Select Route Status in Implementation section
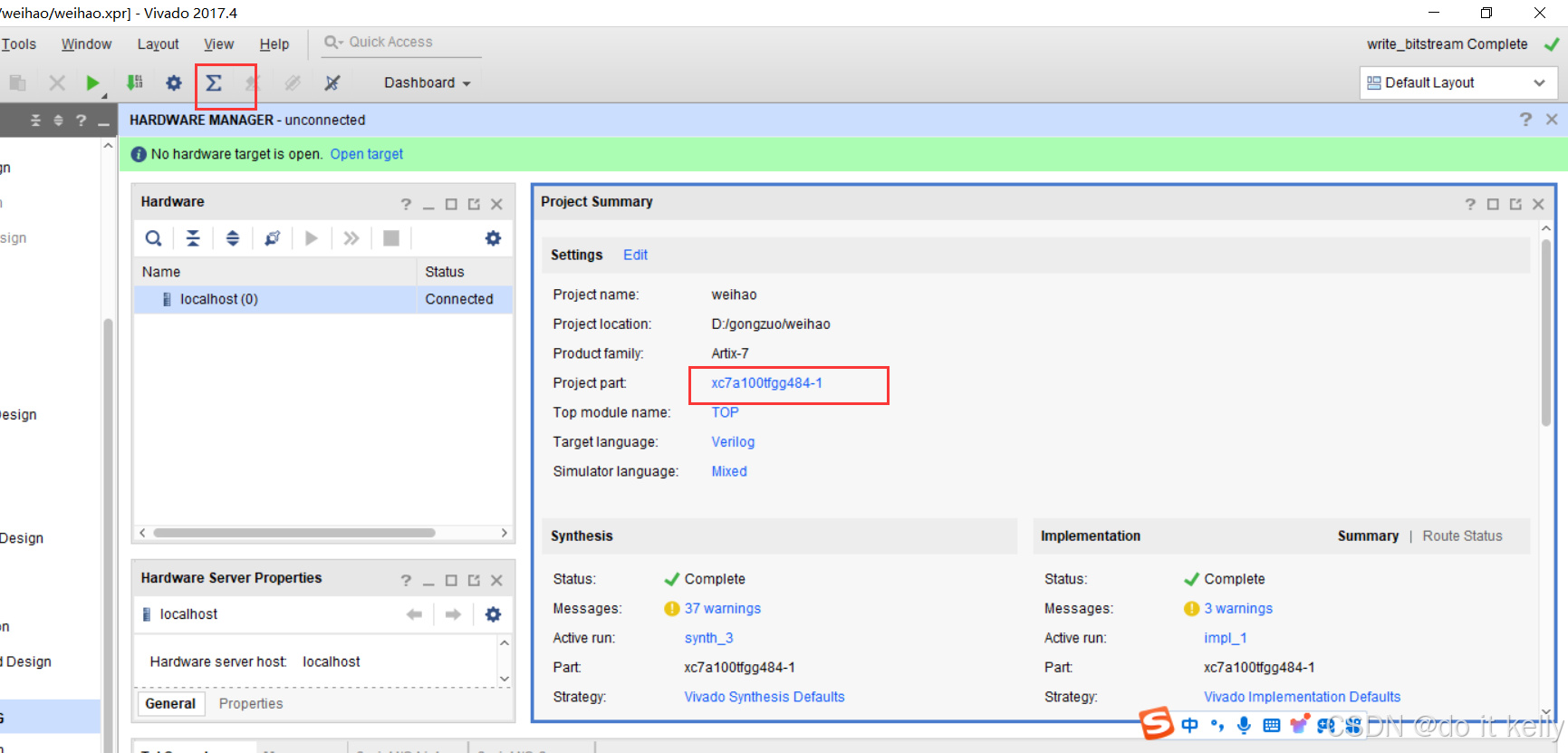Screen dimensions: 1568x753 tap(1462, 536)
